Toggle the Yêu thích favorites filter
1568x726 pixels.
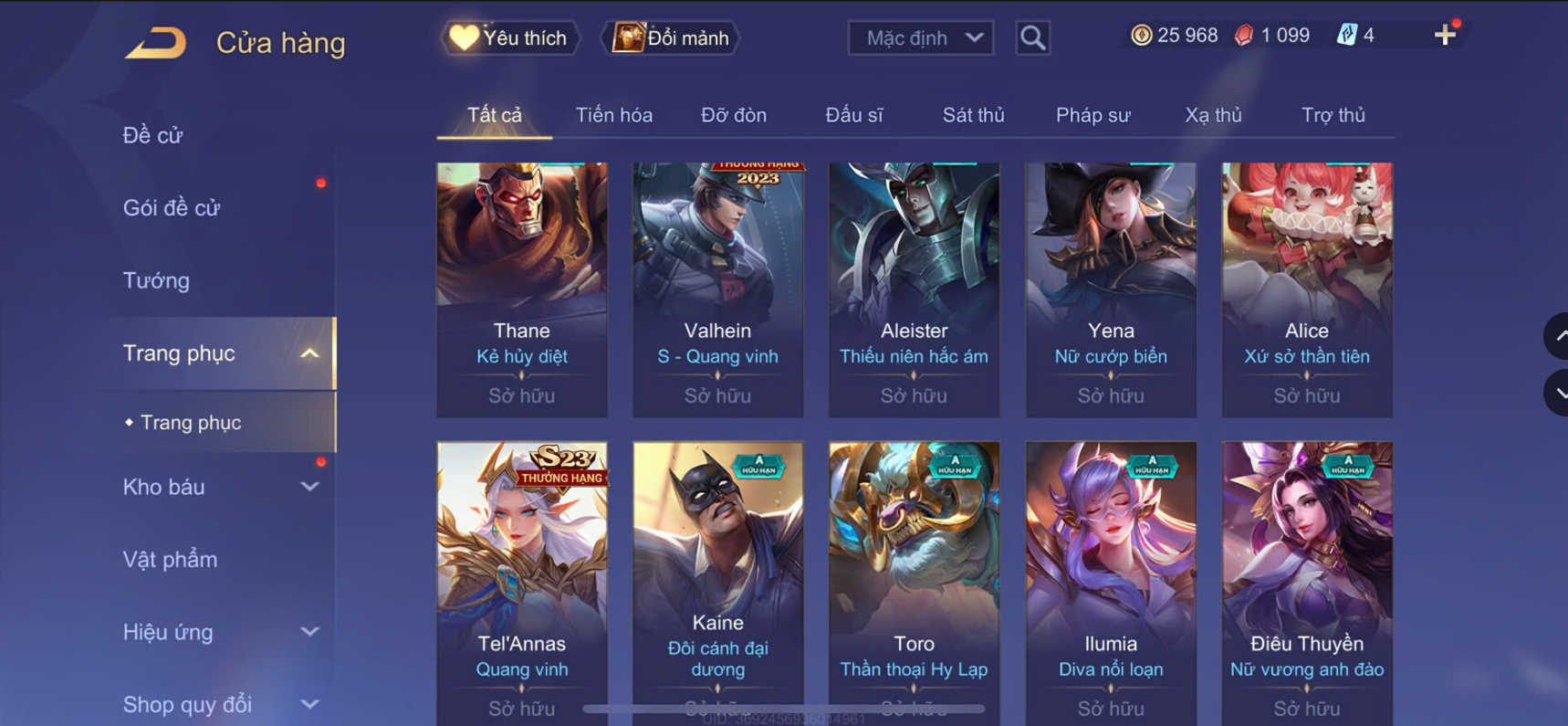[510, 37]
